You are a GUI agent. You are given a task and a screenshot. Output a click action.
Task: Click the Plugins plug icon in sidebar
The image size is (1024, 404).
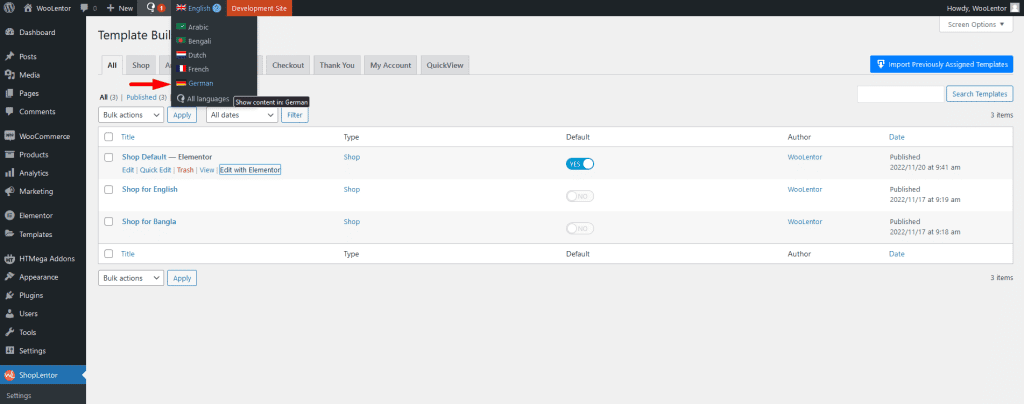click(x=10, y=295)
